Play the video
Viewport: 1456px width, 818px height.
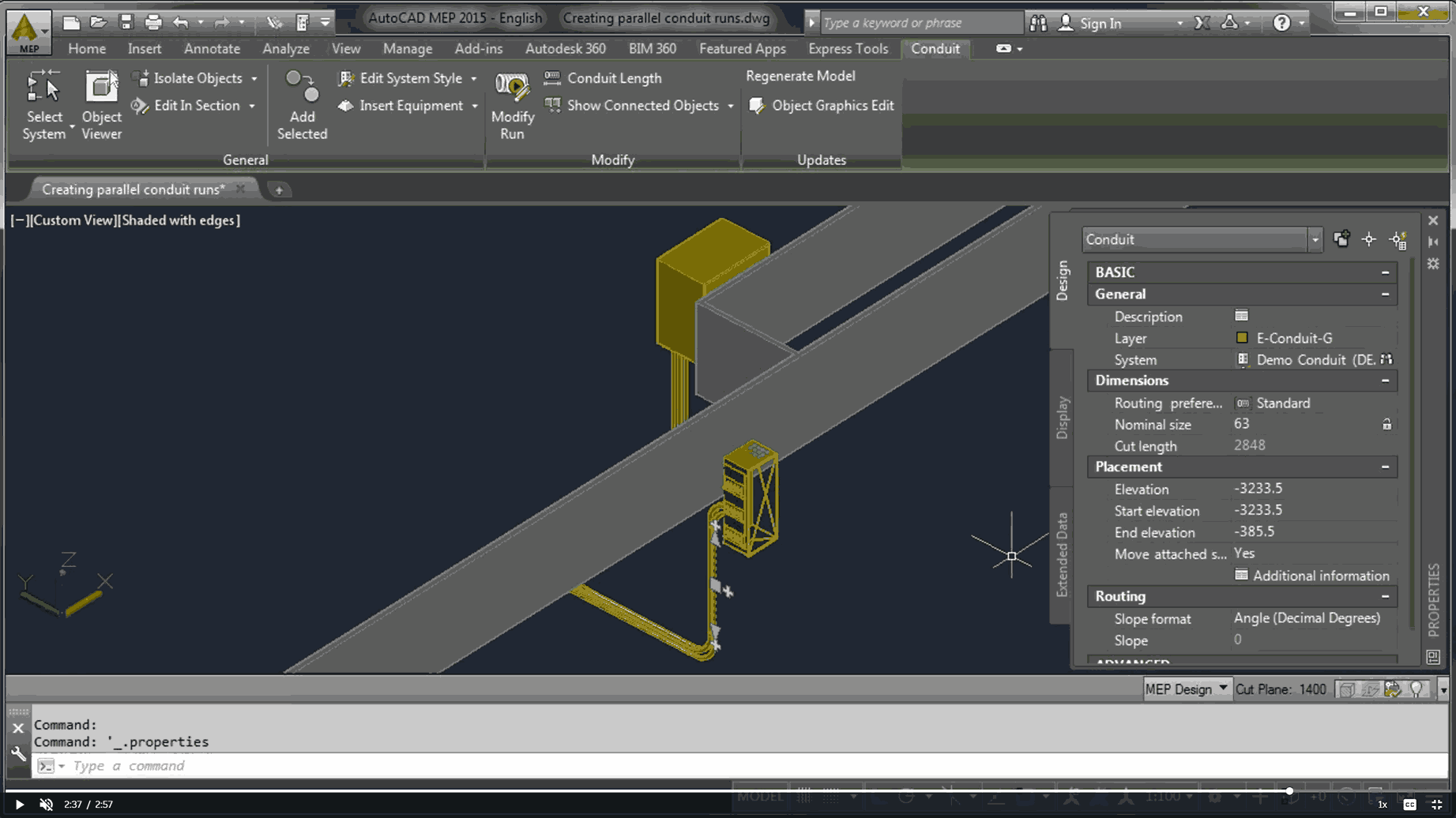coord(19,805)
